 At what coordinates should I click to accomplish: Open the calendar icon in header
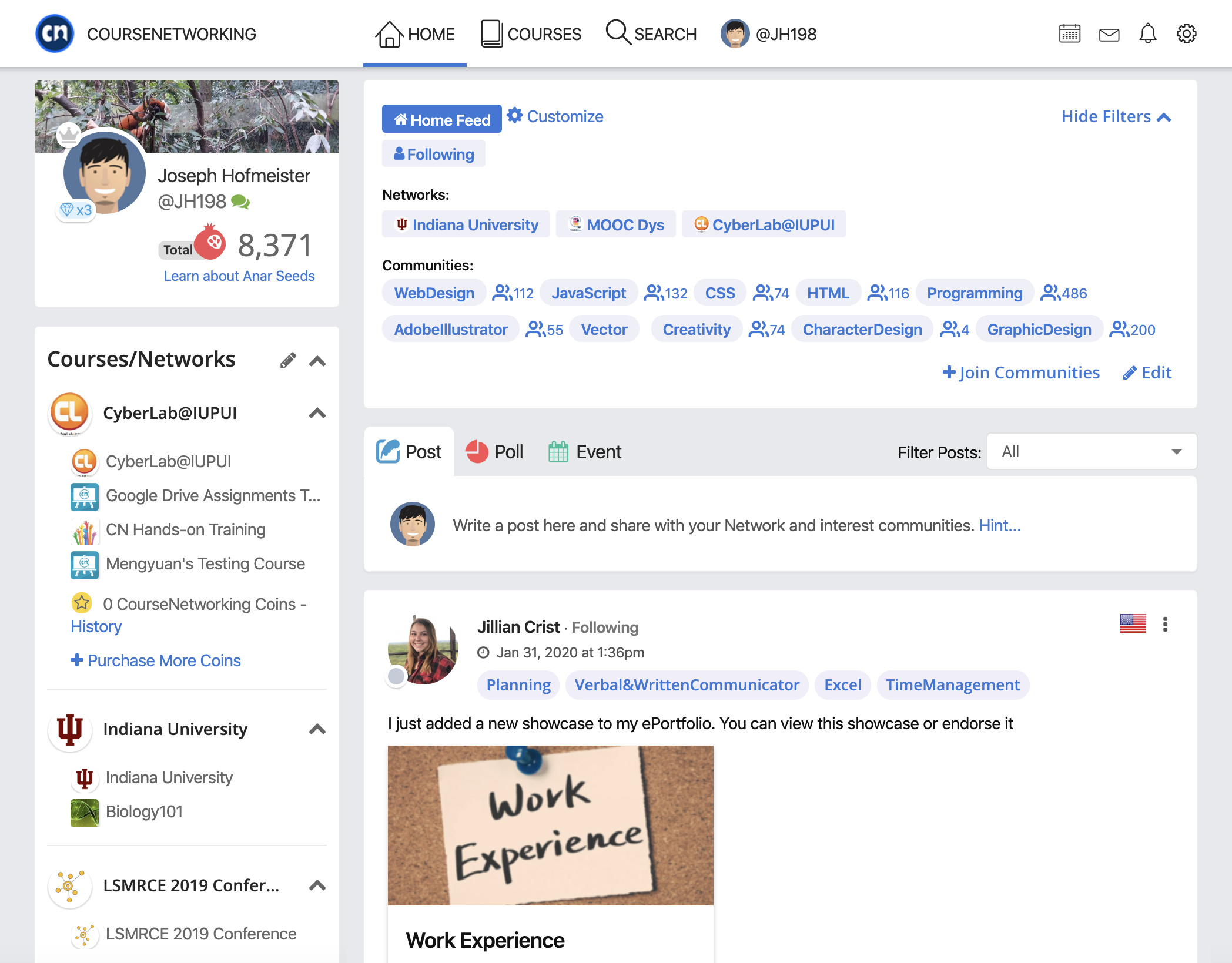(1069, 34)
